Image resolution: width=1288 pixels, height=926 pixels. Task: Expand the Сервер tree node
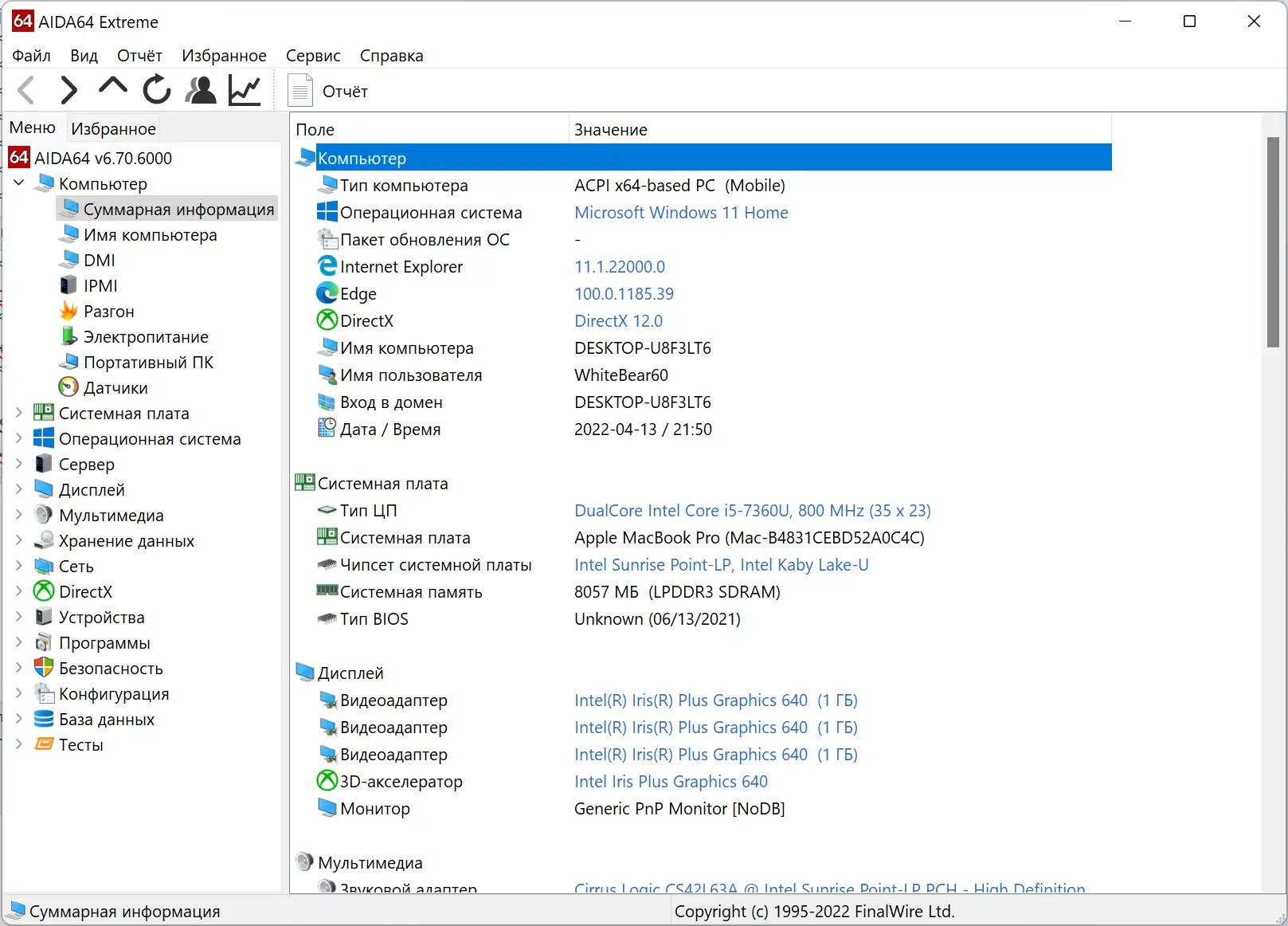click(x=19, y=464)
